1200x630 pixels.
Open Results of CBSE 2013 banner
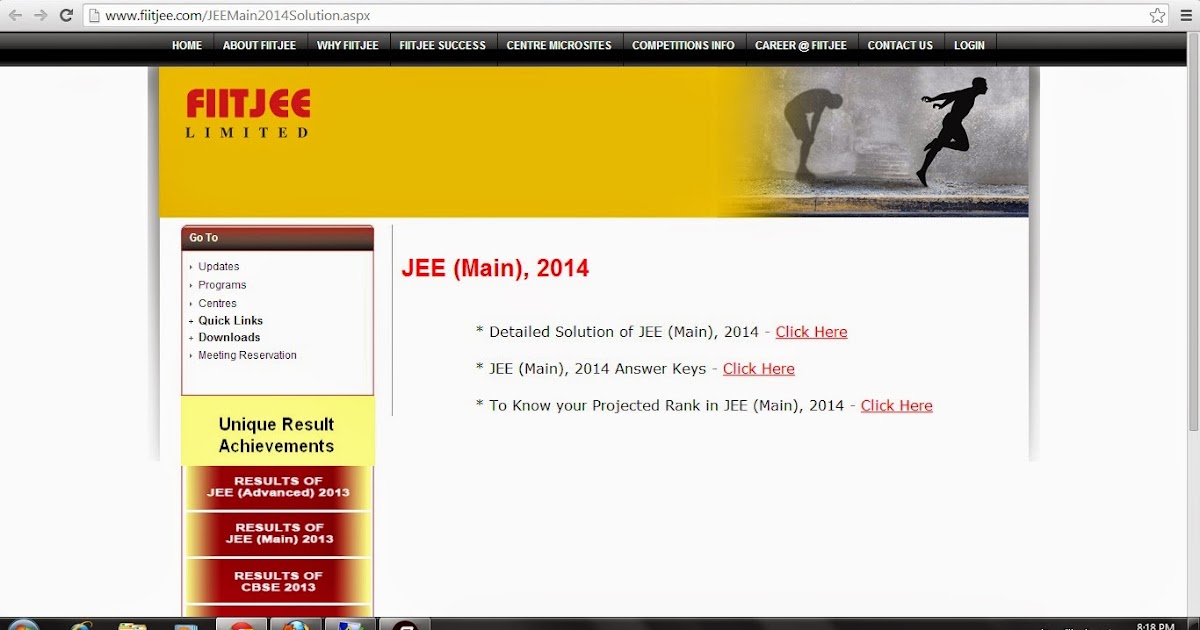pyautogui.click(x=278, y=581)
